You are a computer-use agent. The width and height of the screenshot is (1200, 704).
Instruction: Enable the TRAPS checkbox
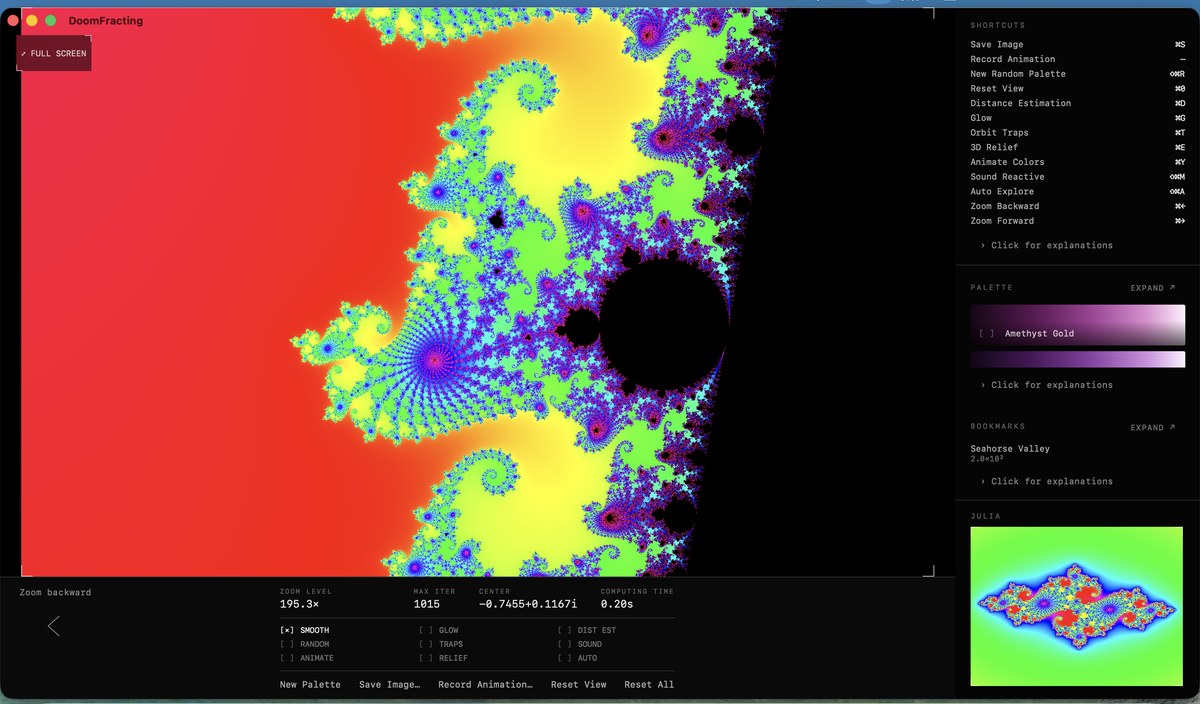(x=426, y=644)
